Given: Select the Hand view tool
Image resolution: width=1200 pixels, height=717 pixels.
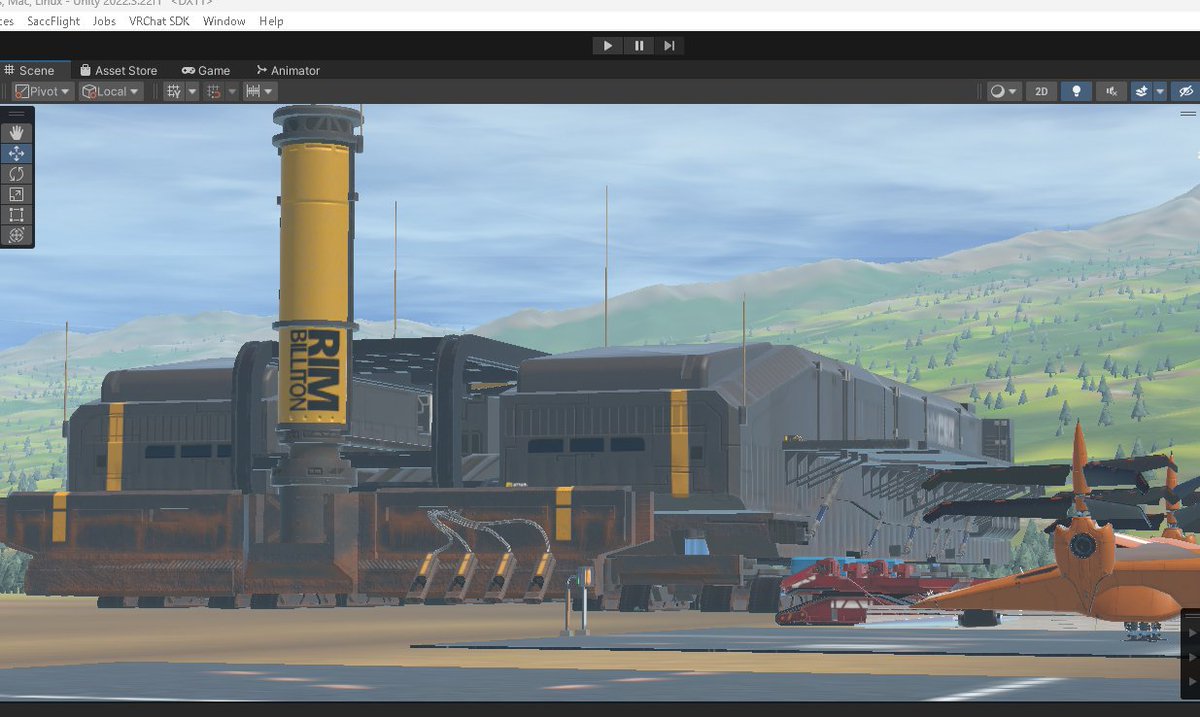Looking at the screenshot, I should [x=16, y=132].
